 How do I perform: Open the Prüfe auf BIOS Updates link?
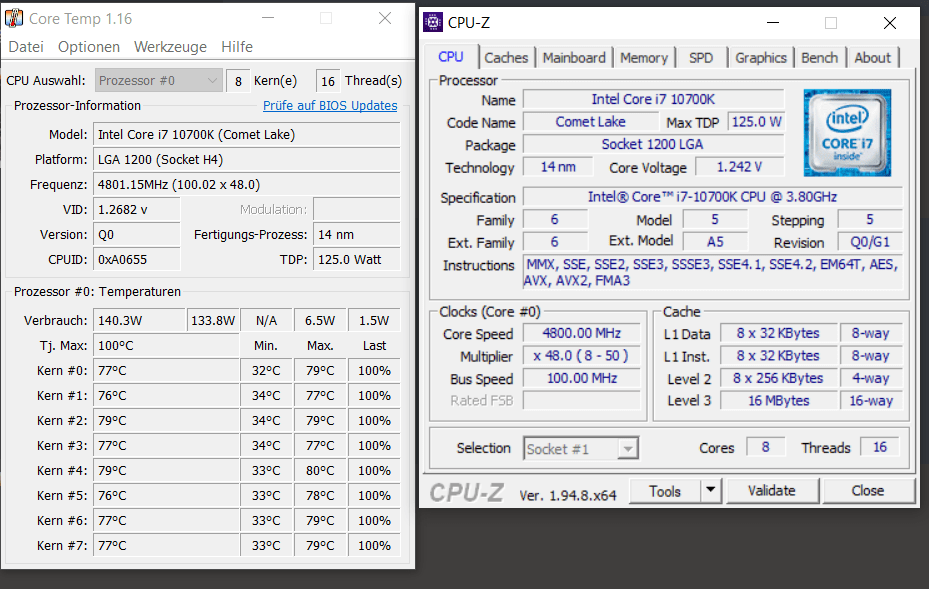point(330,105)
